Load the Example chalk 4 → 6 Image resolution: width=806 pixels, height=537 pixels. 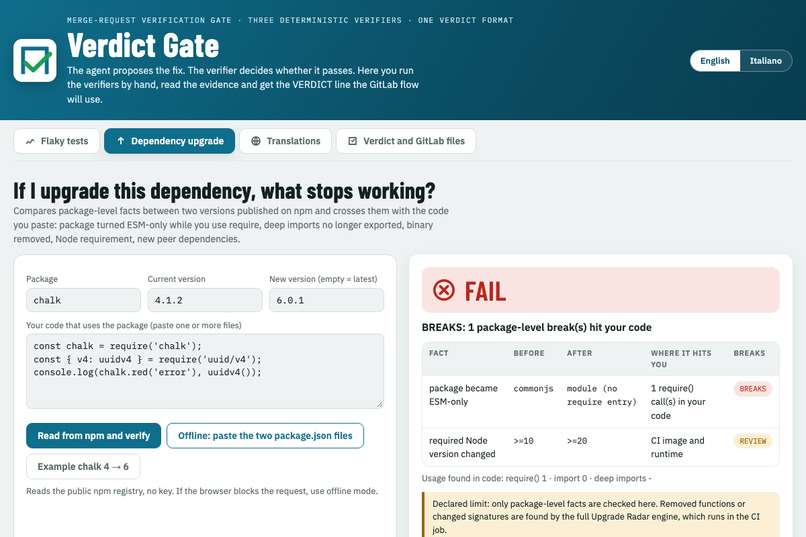tap(83, 467)
